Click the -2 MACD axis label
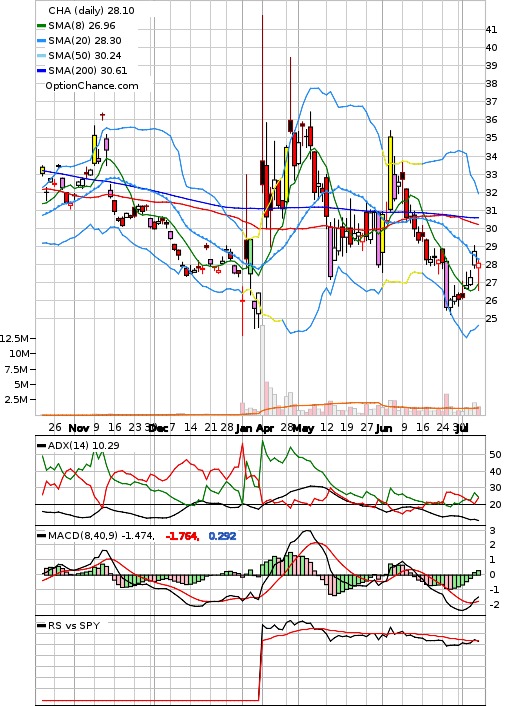The image size is (526, 706). 494,605
